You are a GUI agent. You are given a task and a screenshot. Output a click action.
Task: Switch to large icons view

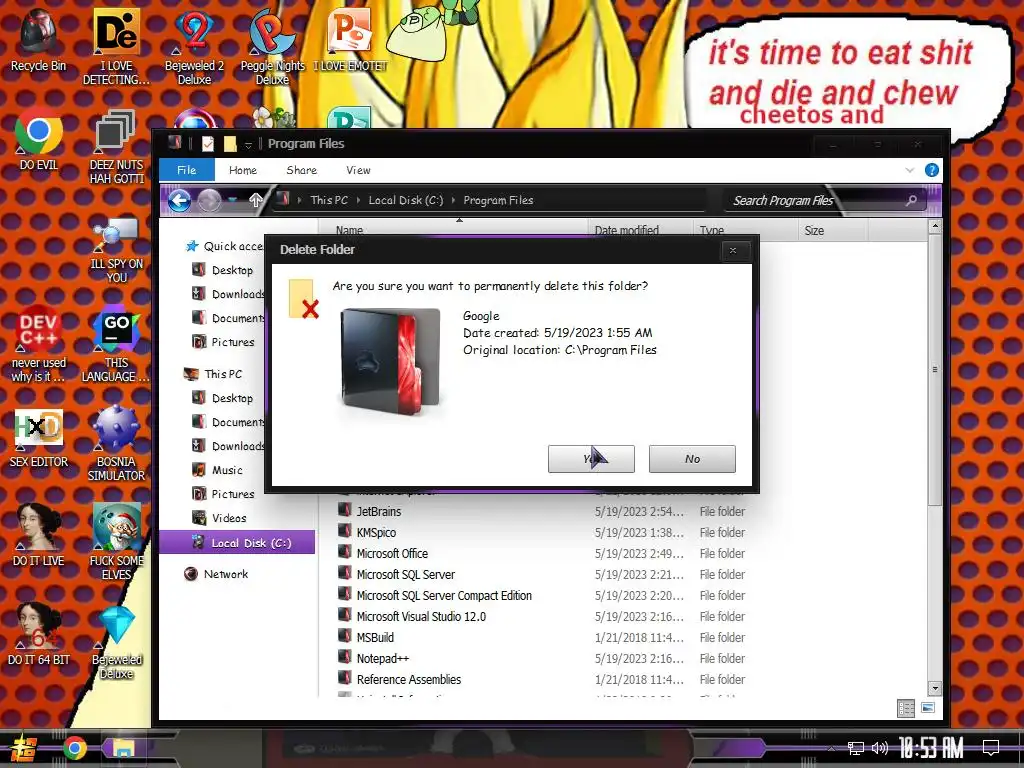click(927, 708)
